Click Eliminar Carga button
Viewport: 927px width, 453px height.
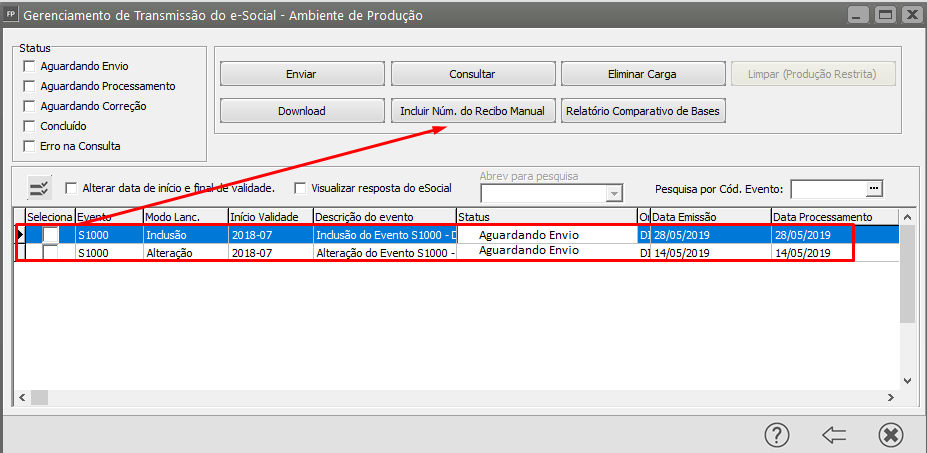click(642, 75)
